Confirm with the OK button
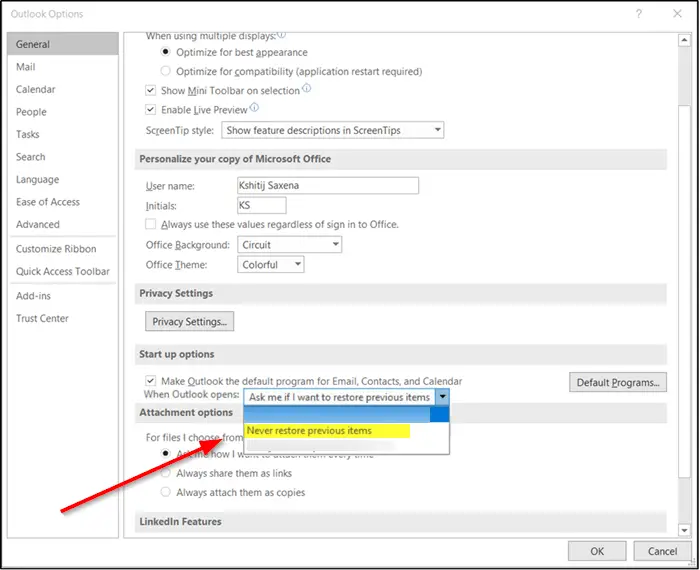 (x=597, y=551)
